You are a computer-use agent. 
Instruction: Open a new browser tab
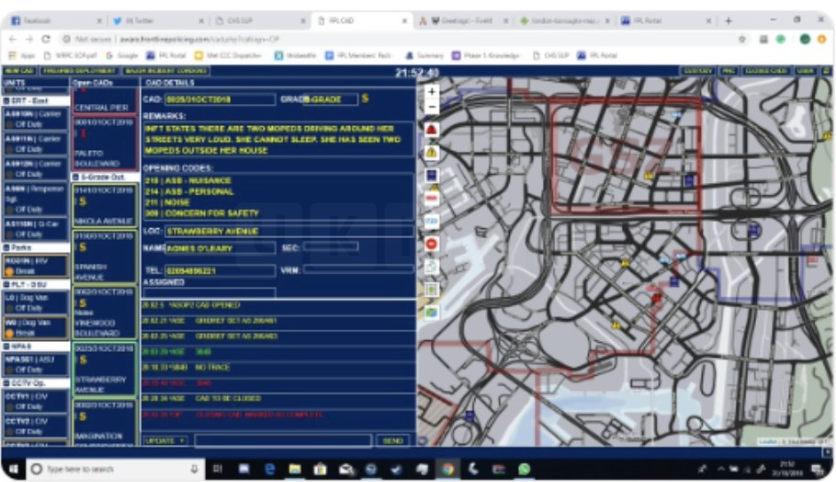pyautogui.click(x=728, y=21)
